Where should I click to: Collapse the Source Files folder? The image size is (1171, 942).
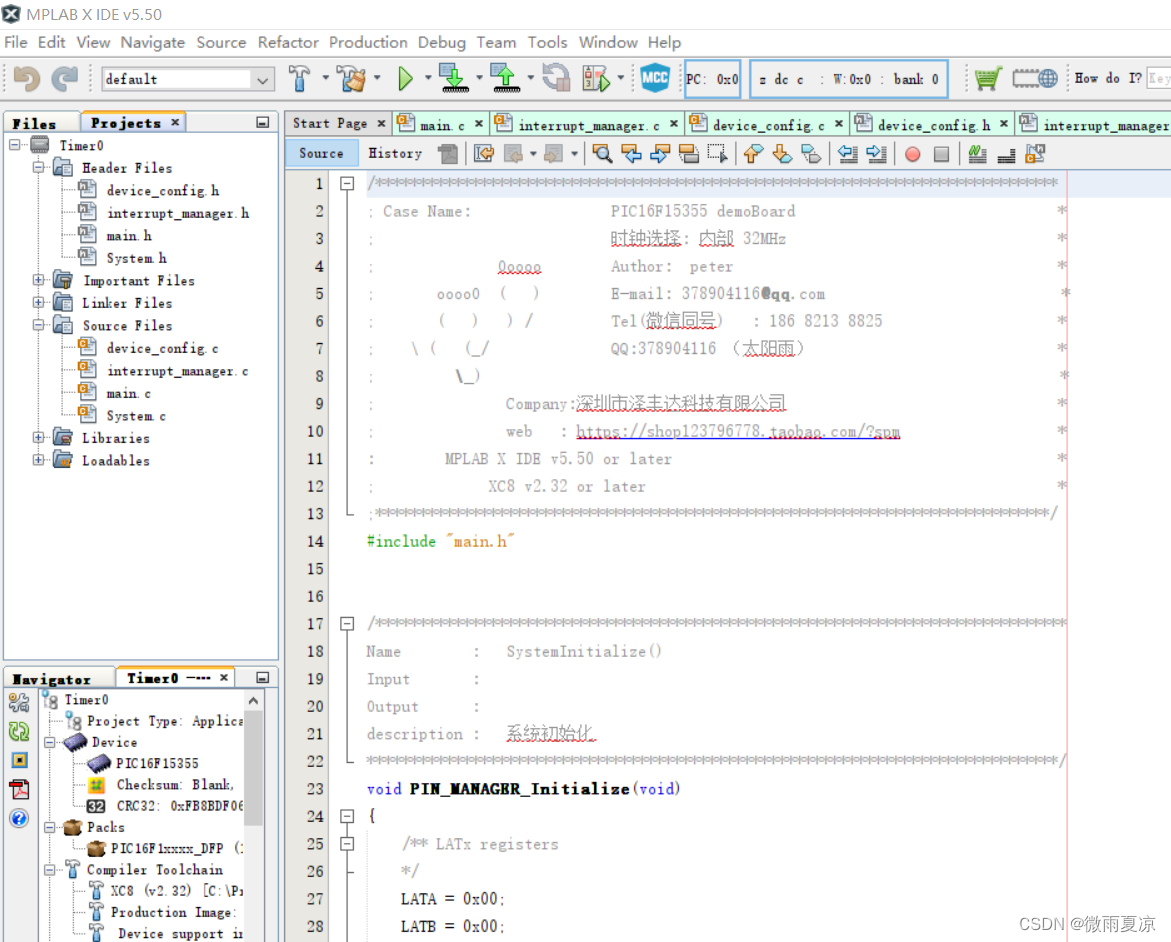[x=38, y=325]
